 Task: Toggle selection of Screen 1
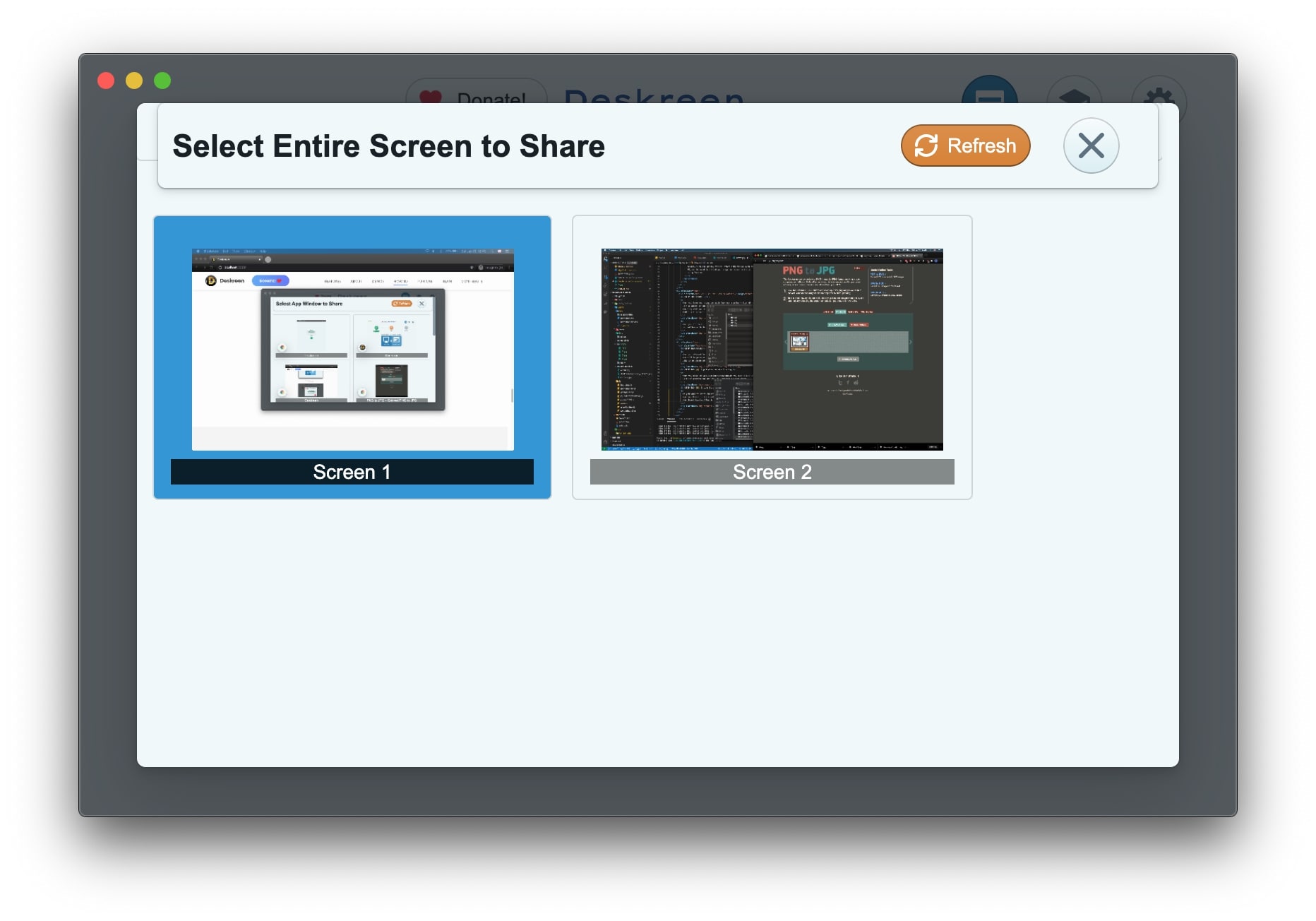click(352, 357)
